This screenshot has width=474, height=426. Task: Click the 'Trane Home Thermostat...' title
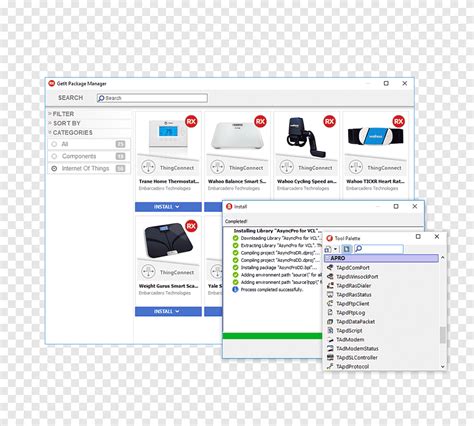[169, 181]
